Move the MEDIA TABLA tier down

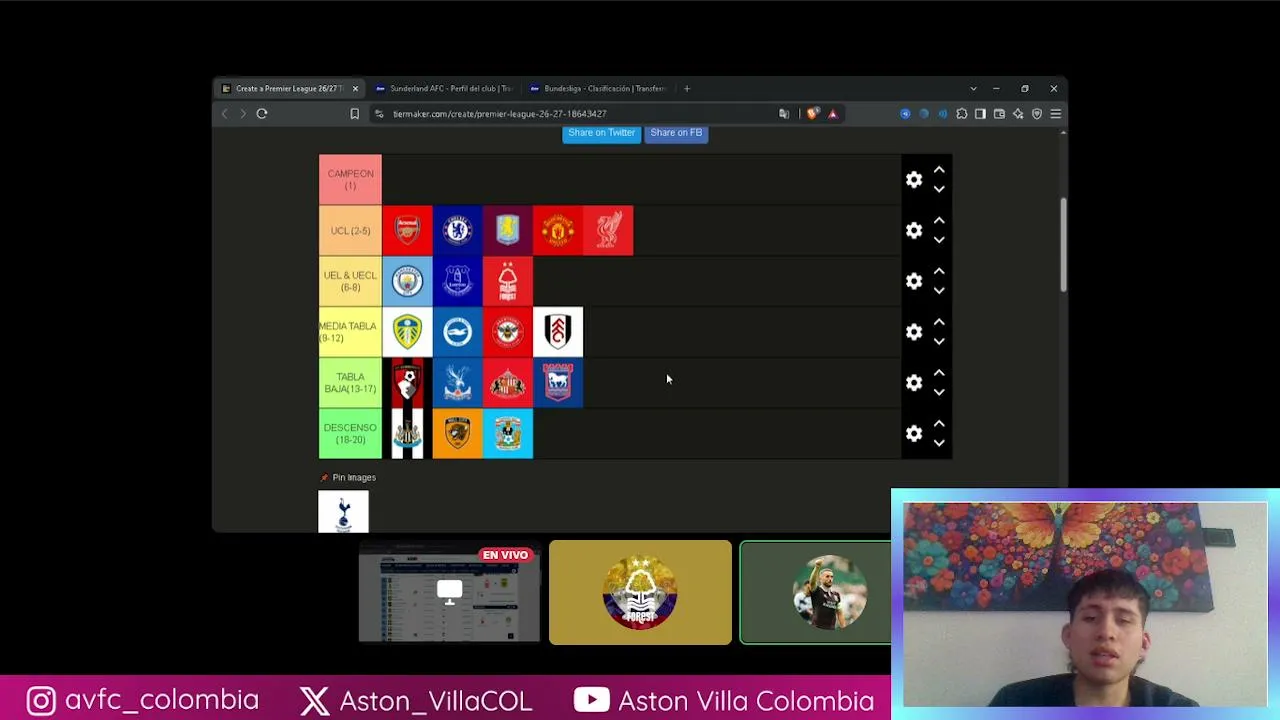pos(939,342)
